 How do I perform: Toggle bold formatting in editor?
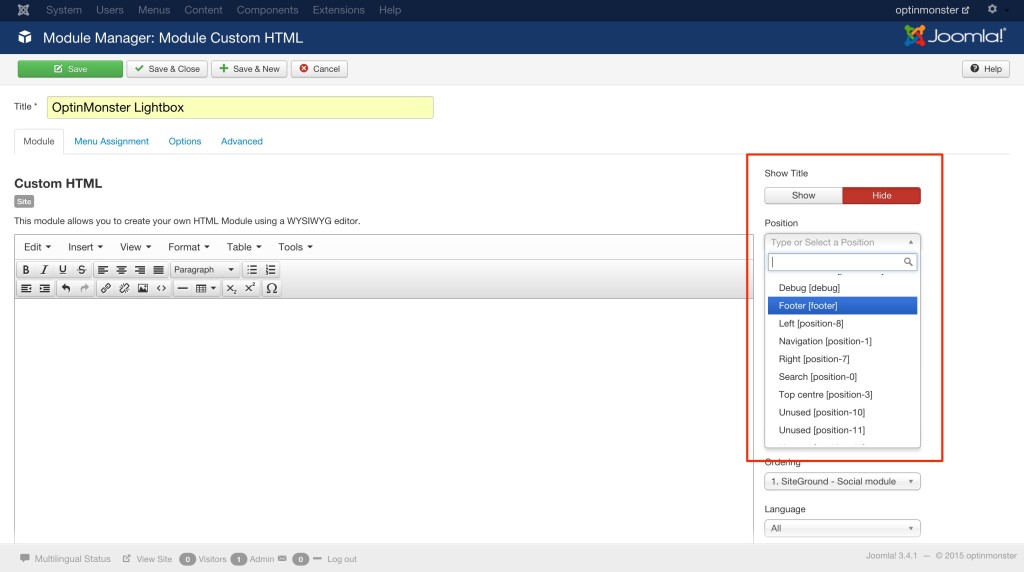pos(25,270)
